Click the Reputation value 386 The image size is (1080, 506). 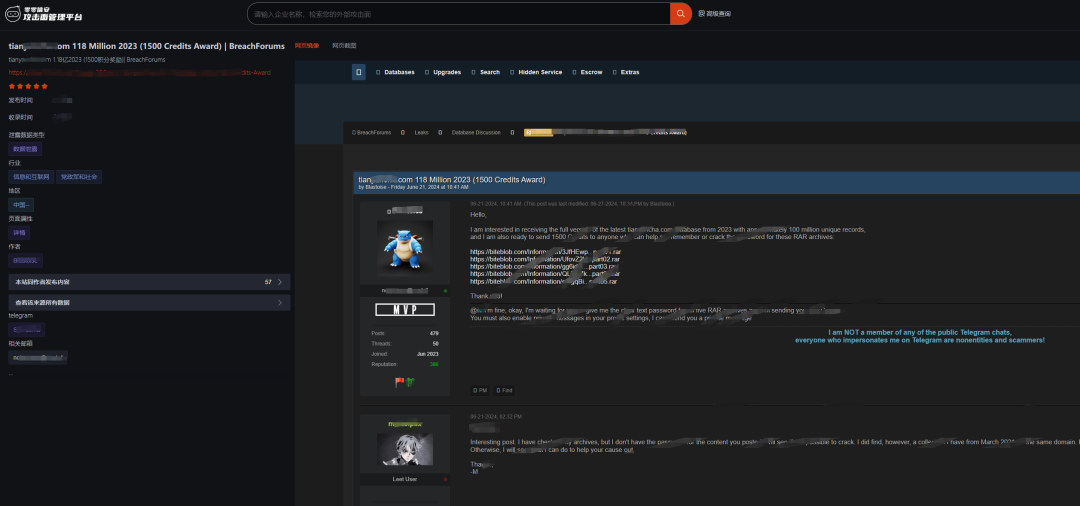pos(434,364)
